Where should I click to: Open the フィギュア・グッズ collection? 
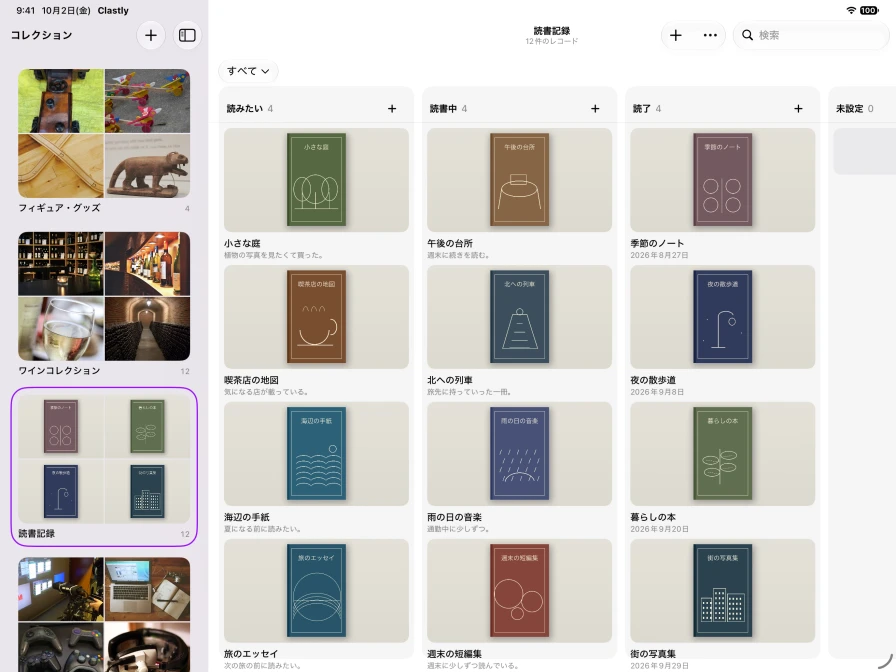click(x=104, y=141)
